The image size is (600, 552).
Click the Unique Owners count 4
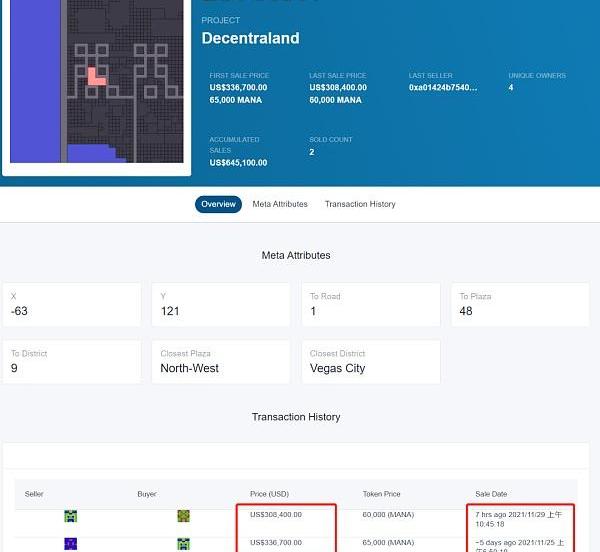[510, 88]
